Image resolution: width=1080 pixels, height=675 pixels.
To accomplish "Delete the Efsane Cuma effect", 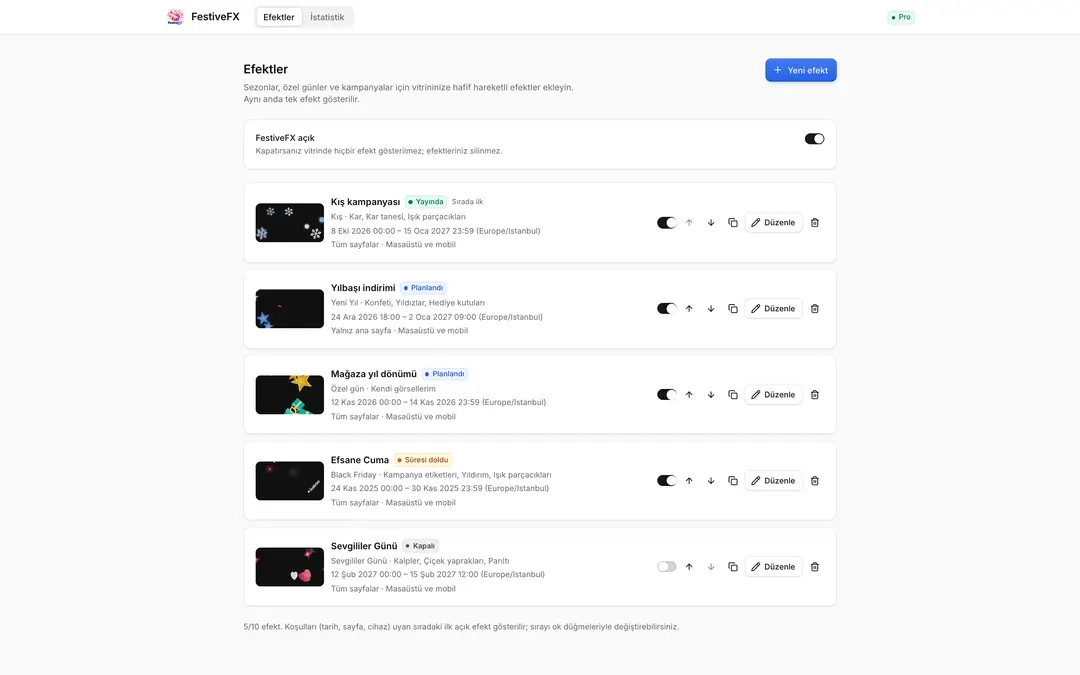I will click(815, 481).
